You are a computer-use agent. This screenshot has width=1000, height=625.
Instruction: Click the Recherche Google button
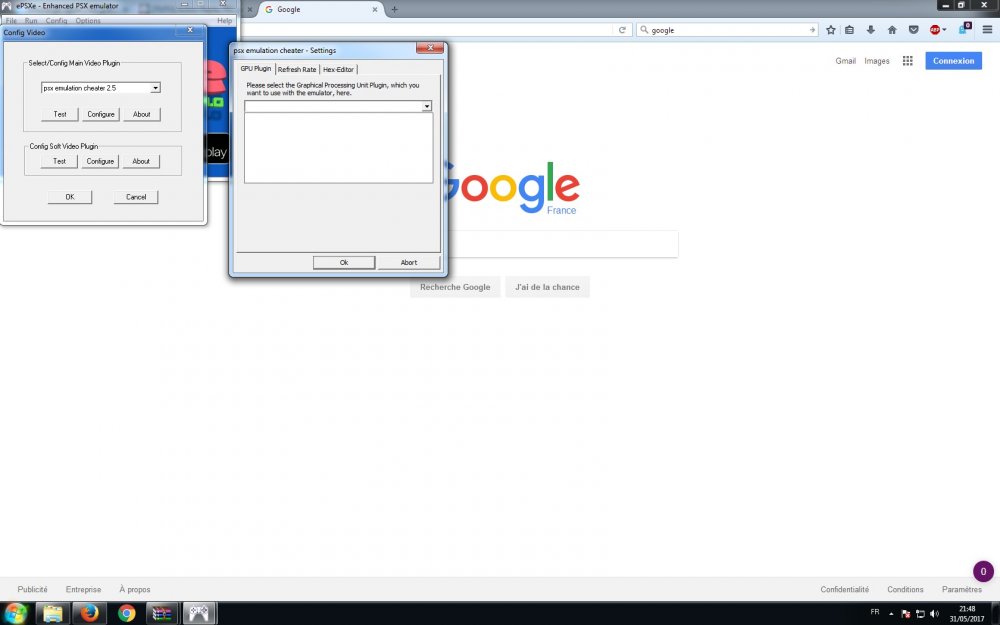455,287
